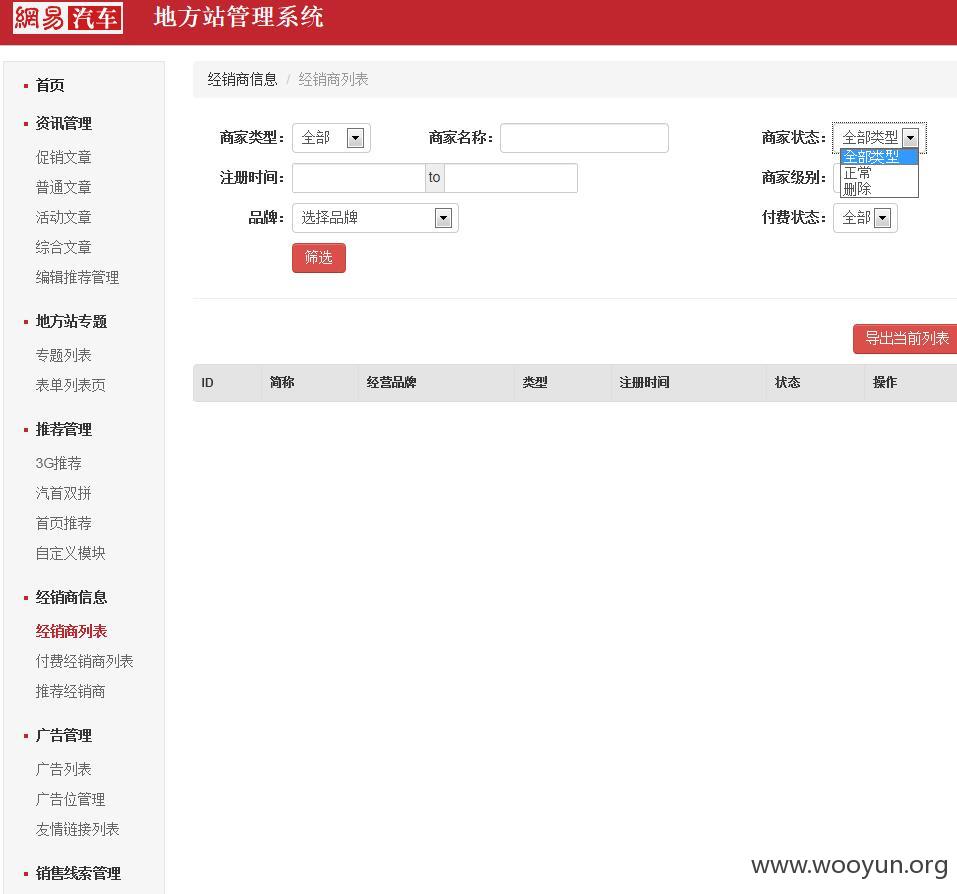Go to 首页 in sidebar
Viewport: 957px width, 894px height.
tap(49, 85)
